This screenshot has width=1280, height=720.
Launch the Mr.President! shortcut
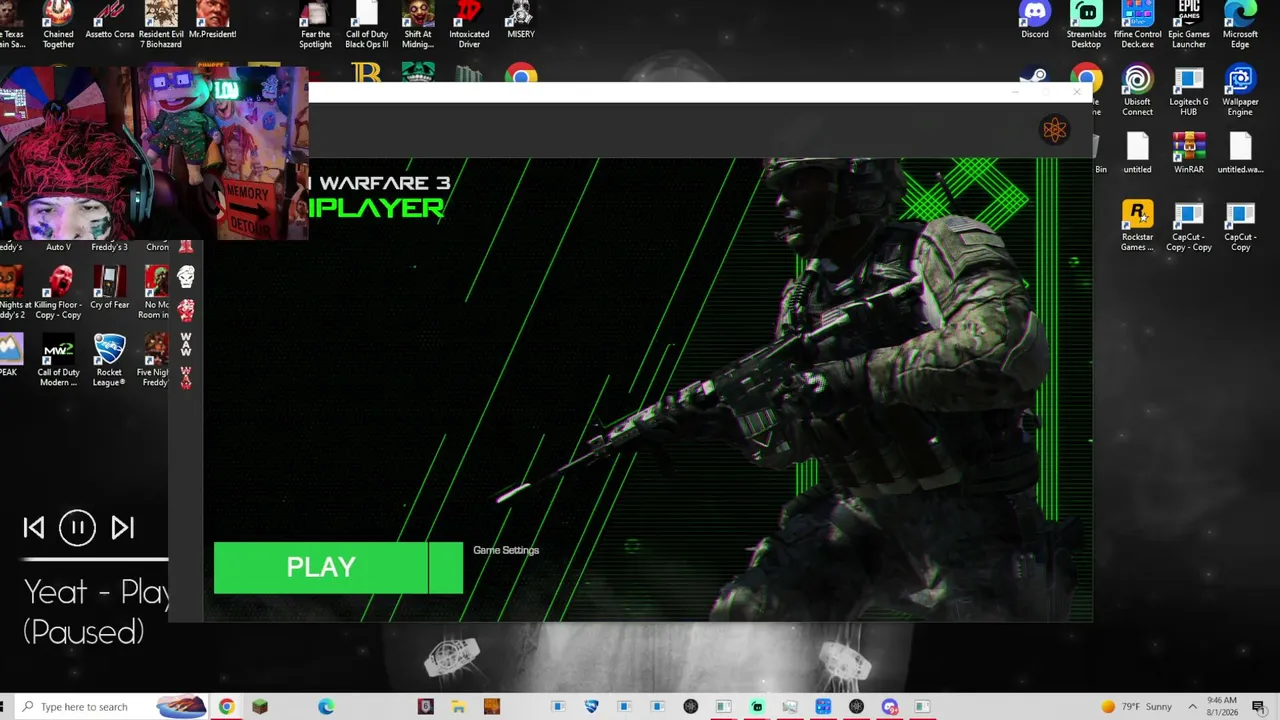(212, 20)
